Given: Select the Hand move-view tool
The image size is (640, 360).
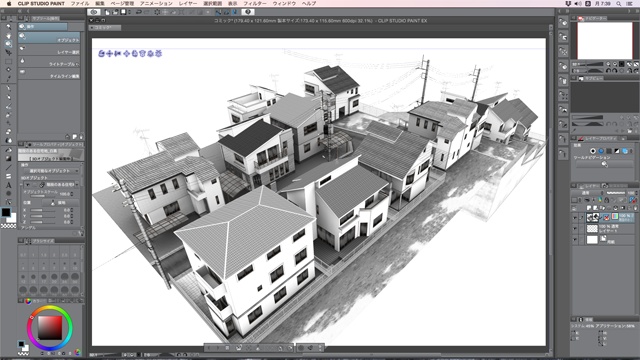Looking at the screenshot, I should (8, 36).
